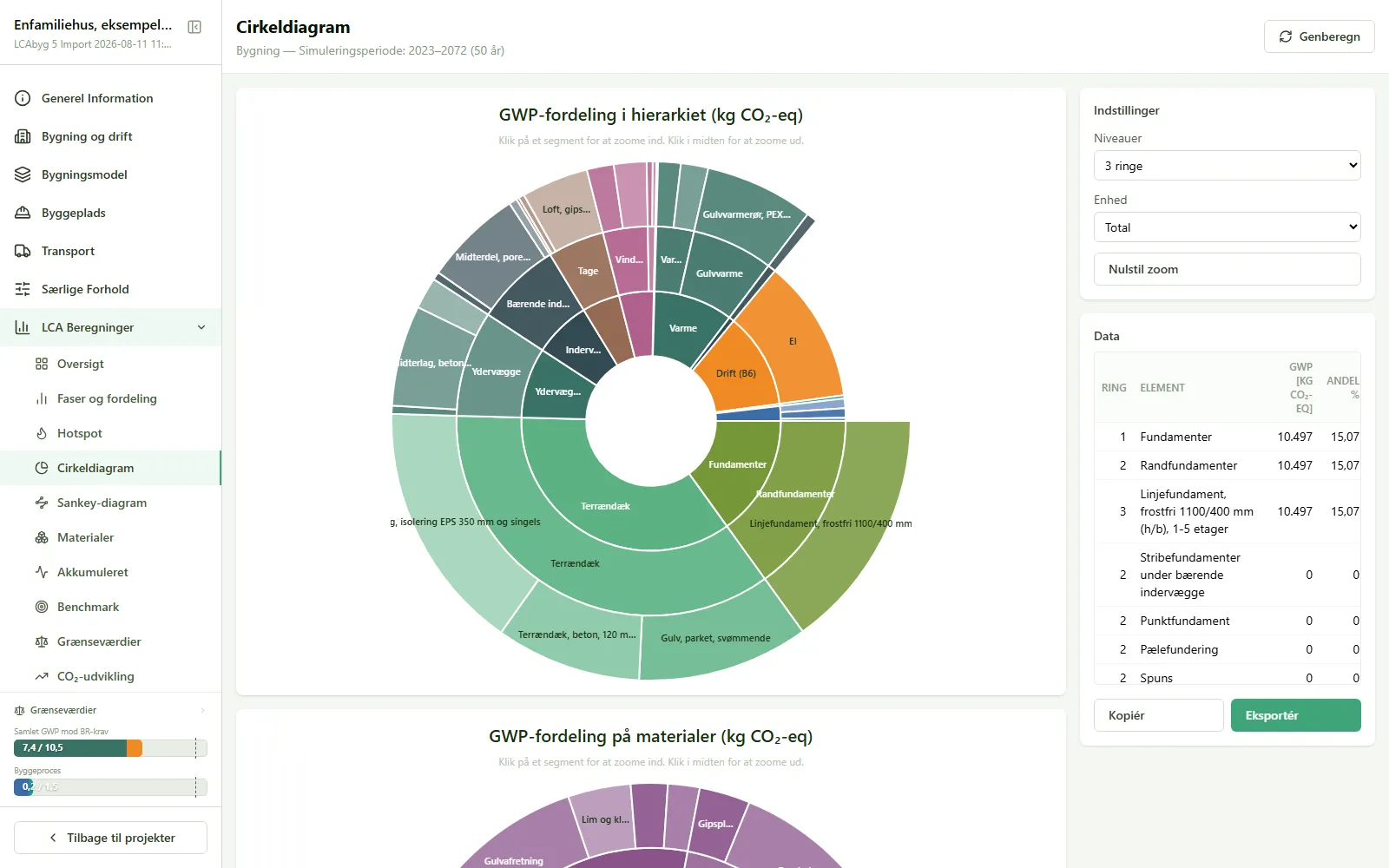Click the refresh icon in Genberegn

pos(1286,36)
